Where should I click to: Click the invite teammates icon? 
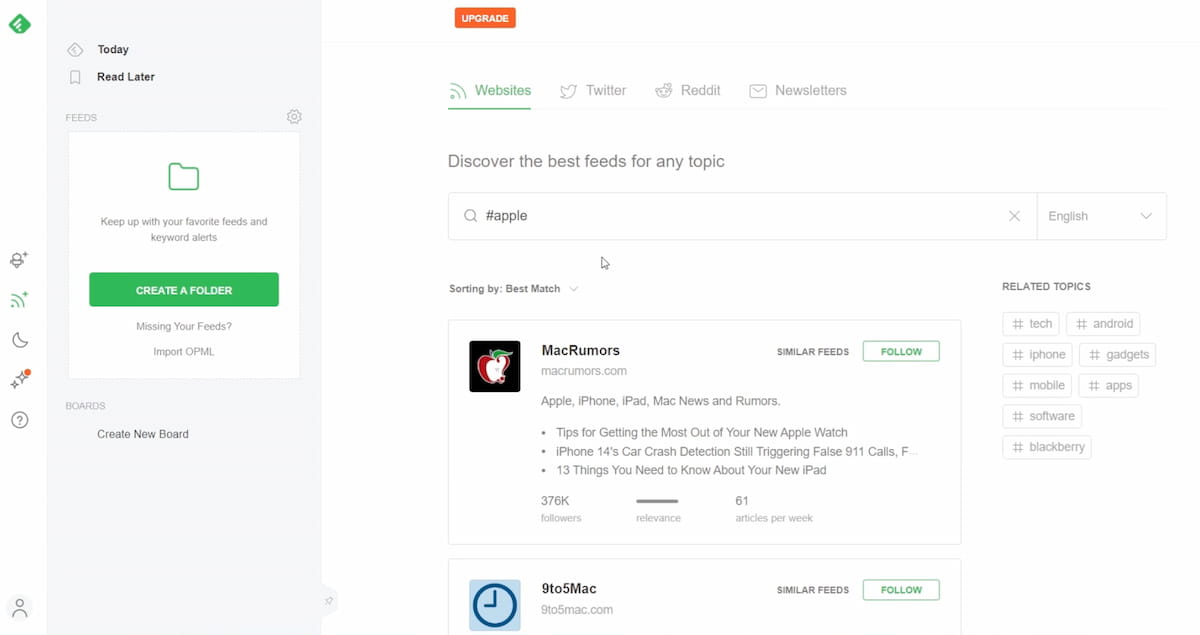[19, 259]
